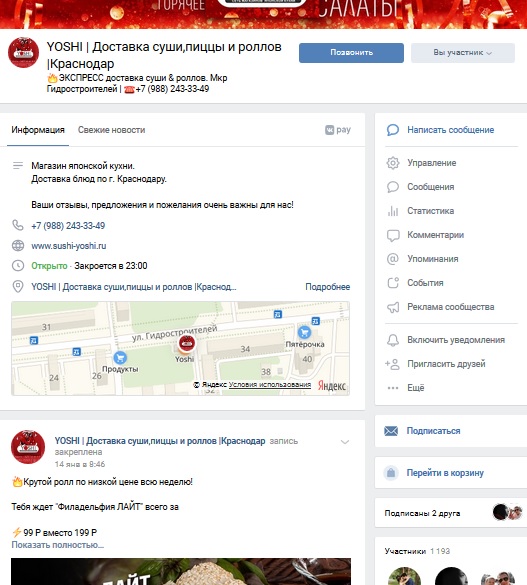Click the Открыто opening status text

(x=49, y=266)
